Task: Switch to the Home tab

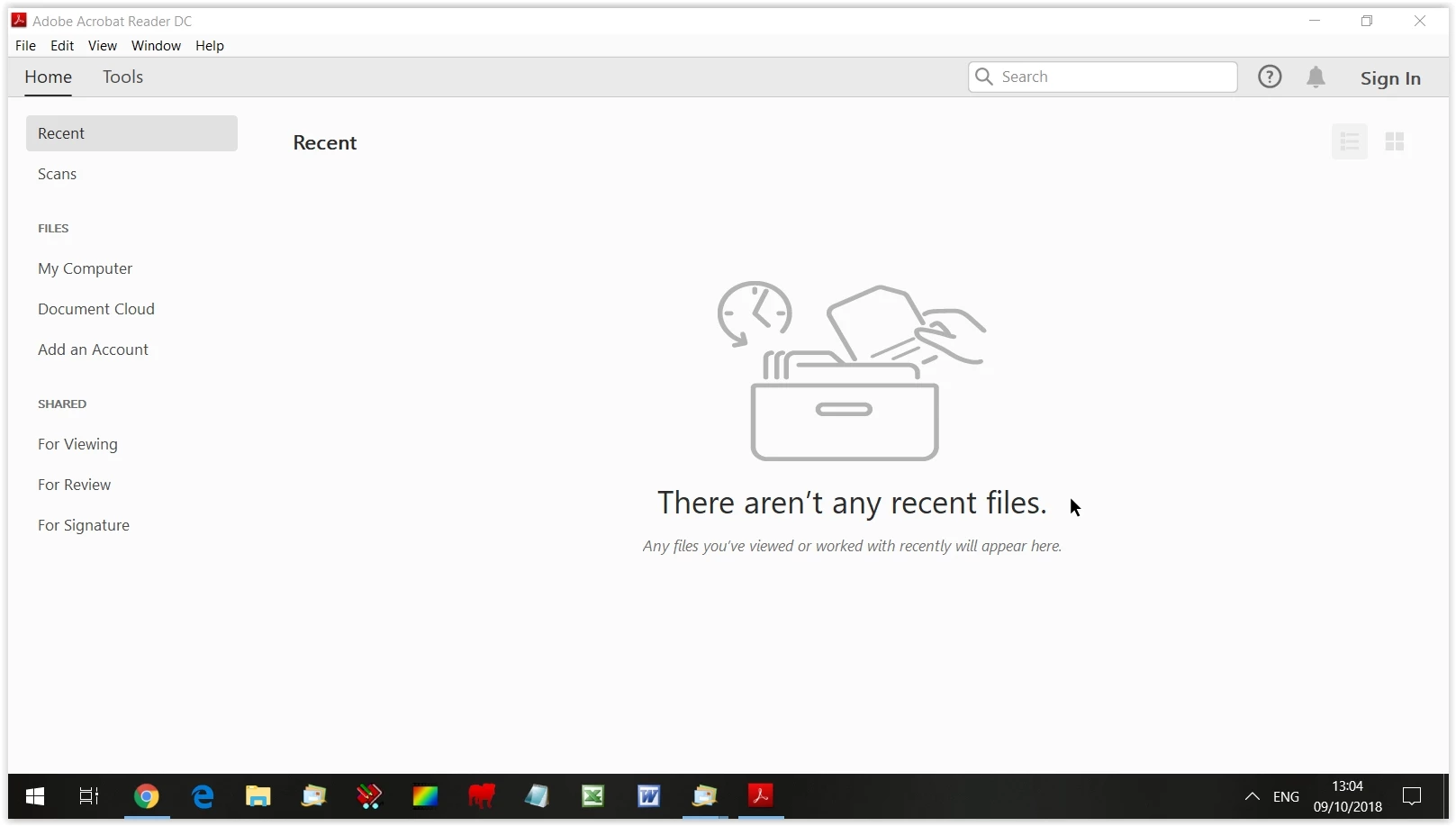Action: pos(48,77)
